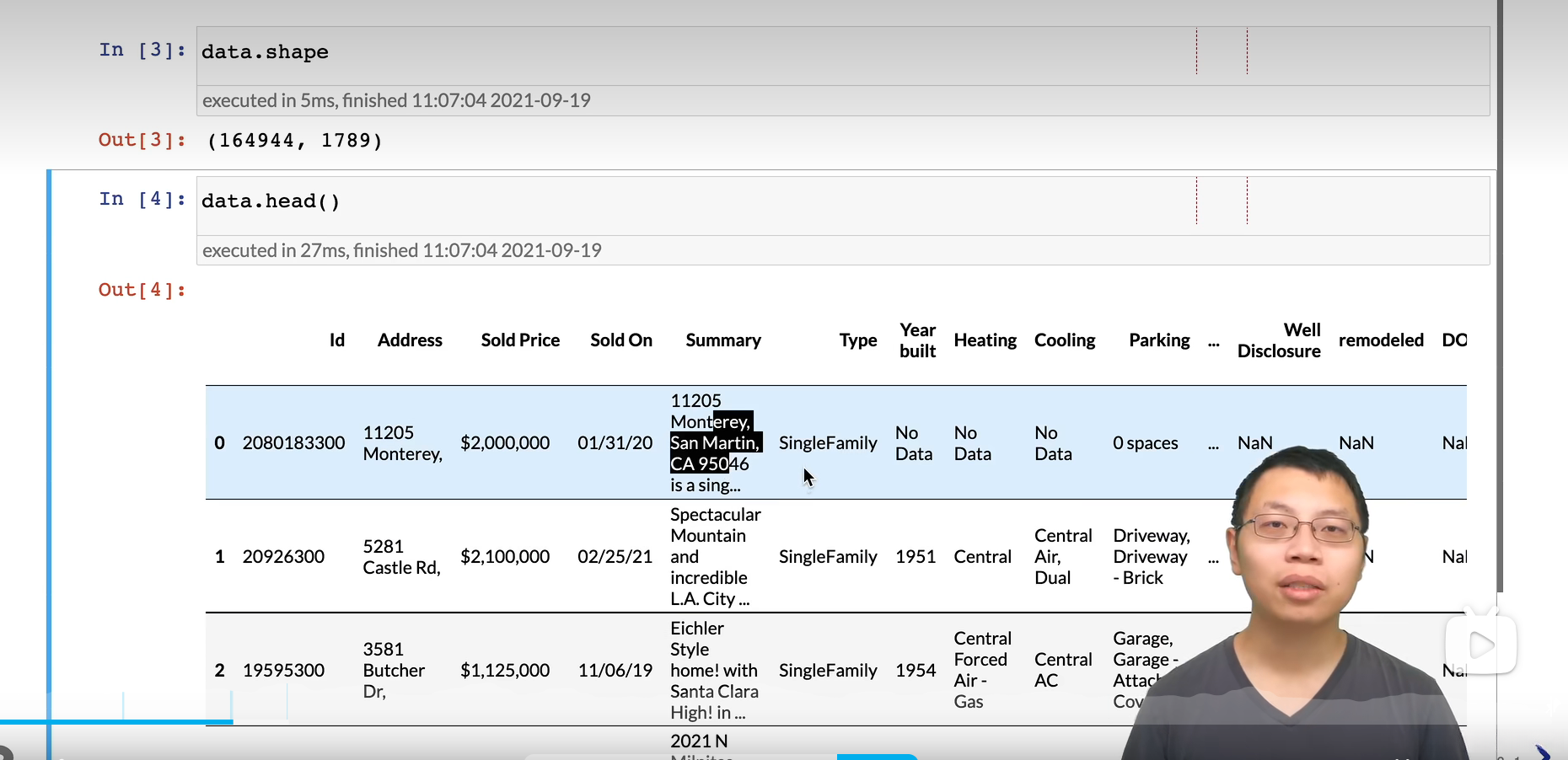Click year built 1954
Viewport: 1568px width, 760px height.
point(916,671)
